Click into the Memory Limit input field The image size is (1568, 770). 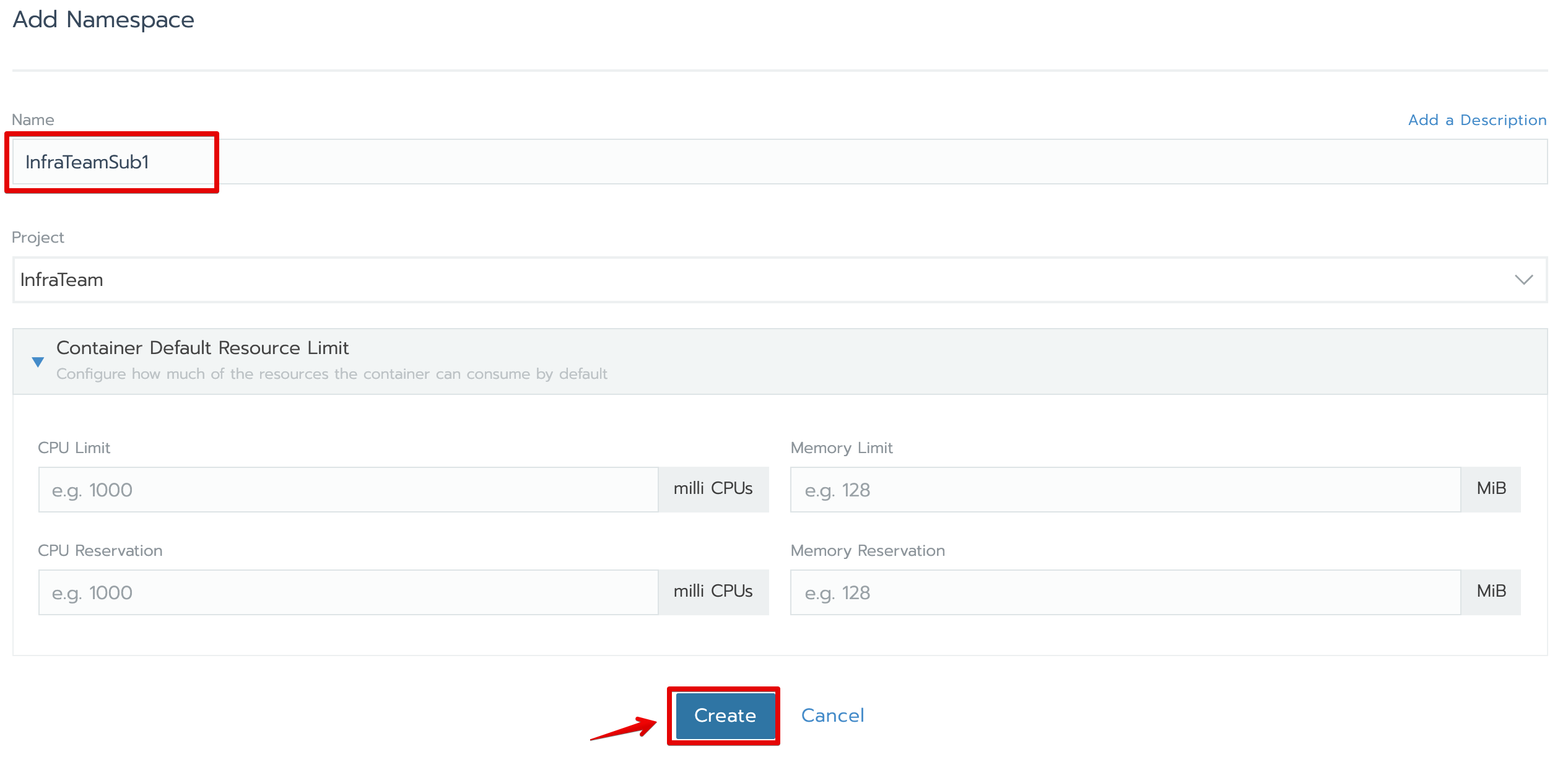pyautogui.click(x=1125, y=490)
